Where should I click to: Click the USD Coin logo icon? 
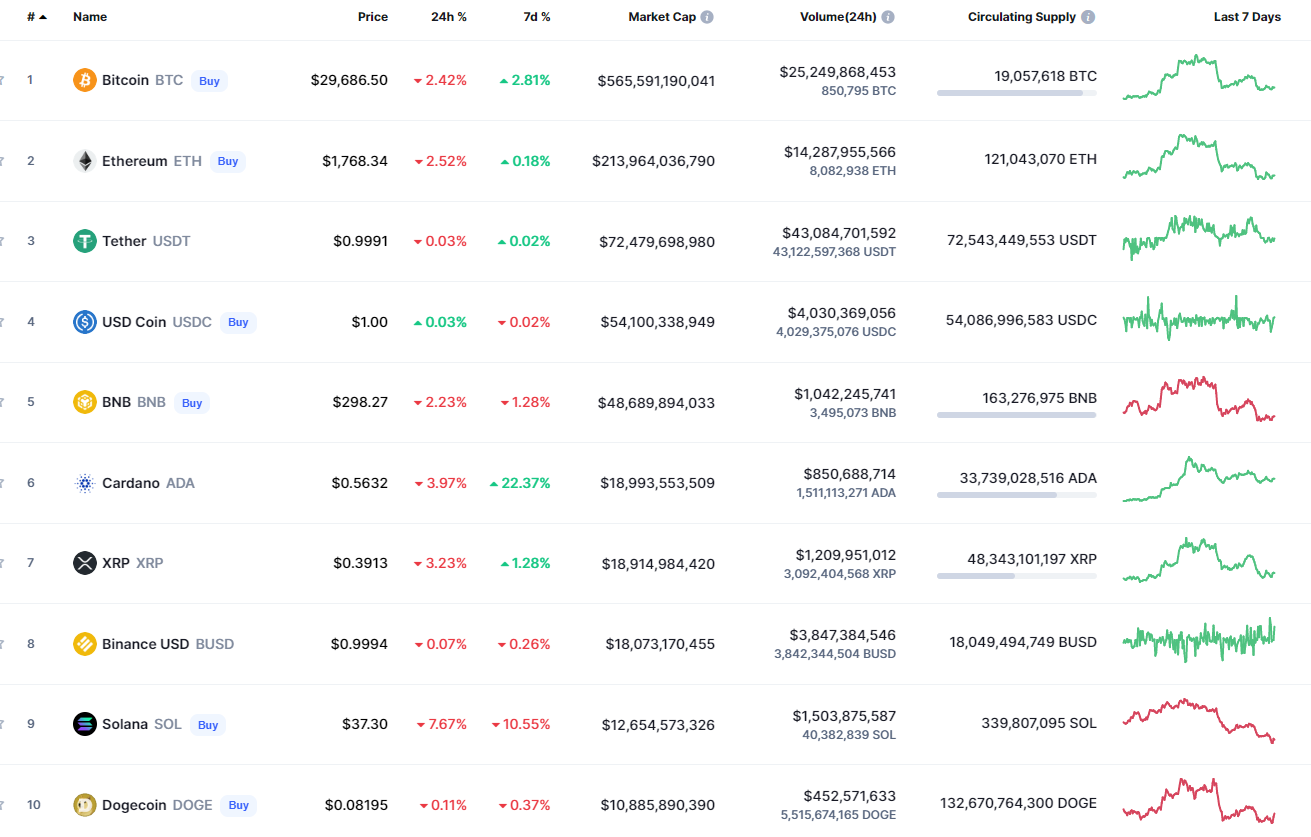click(x=85, y=322)
